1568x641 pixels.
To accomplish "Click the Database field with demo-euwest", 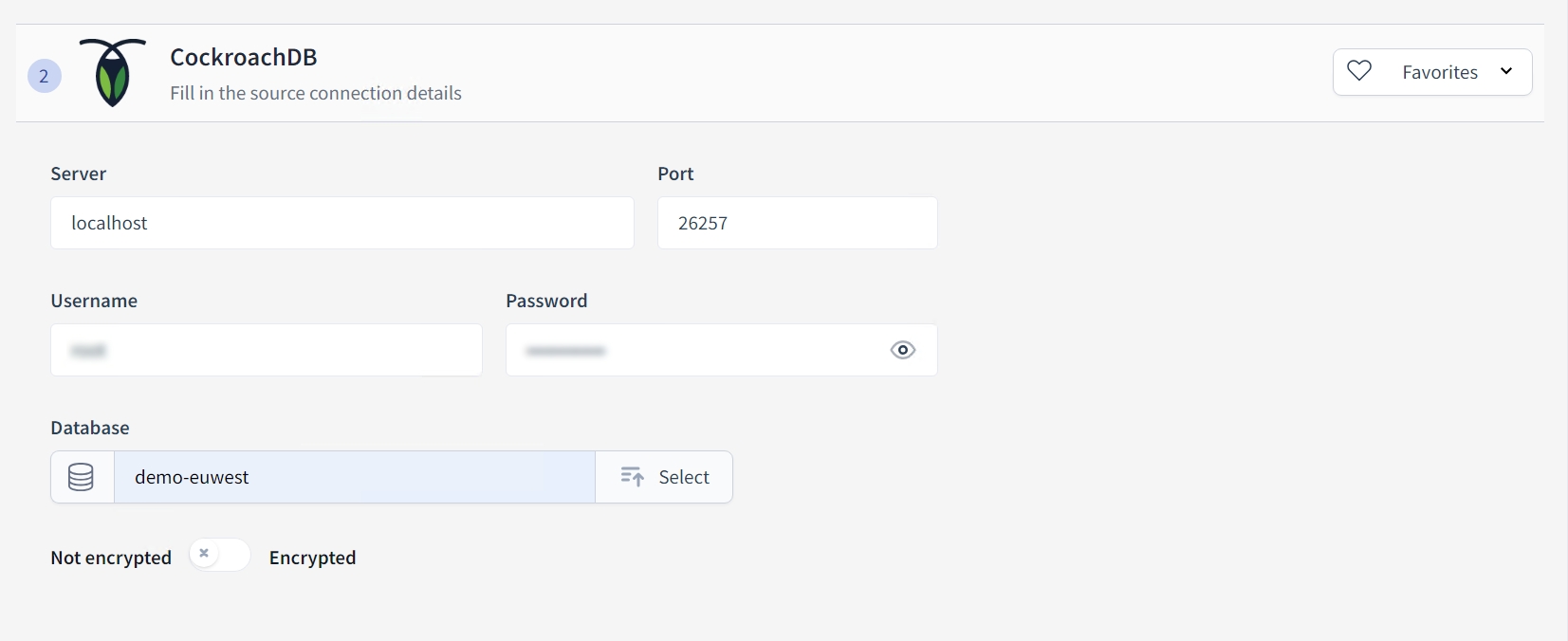I will (x=354, y=477).
